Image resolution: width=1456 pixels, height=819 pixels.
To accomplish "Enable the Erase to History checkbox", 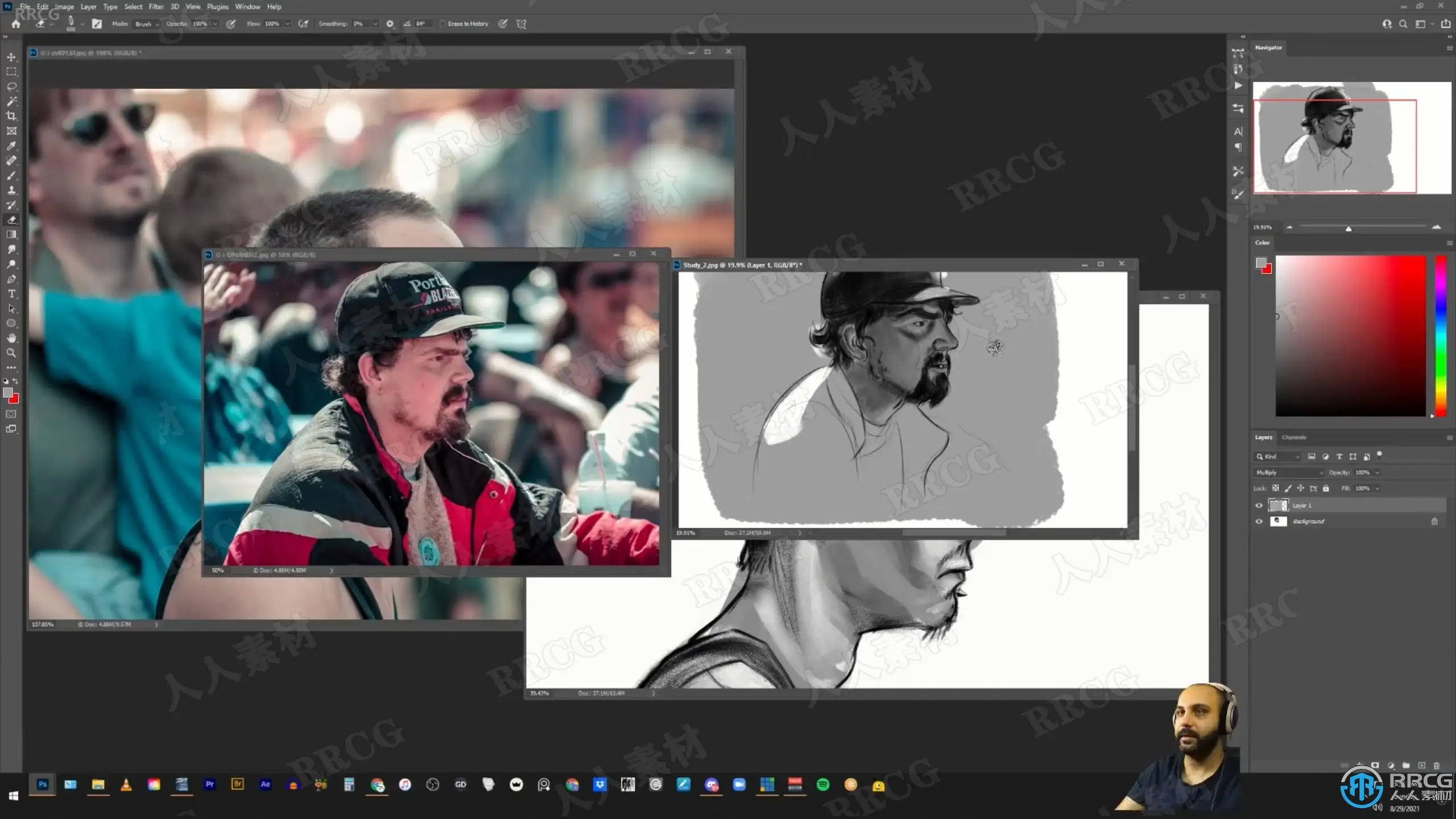I will pos(442,24).
